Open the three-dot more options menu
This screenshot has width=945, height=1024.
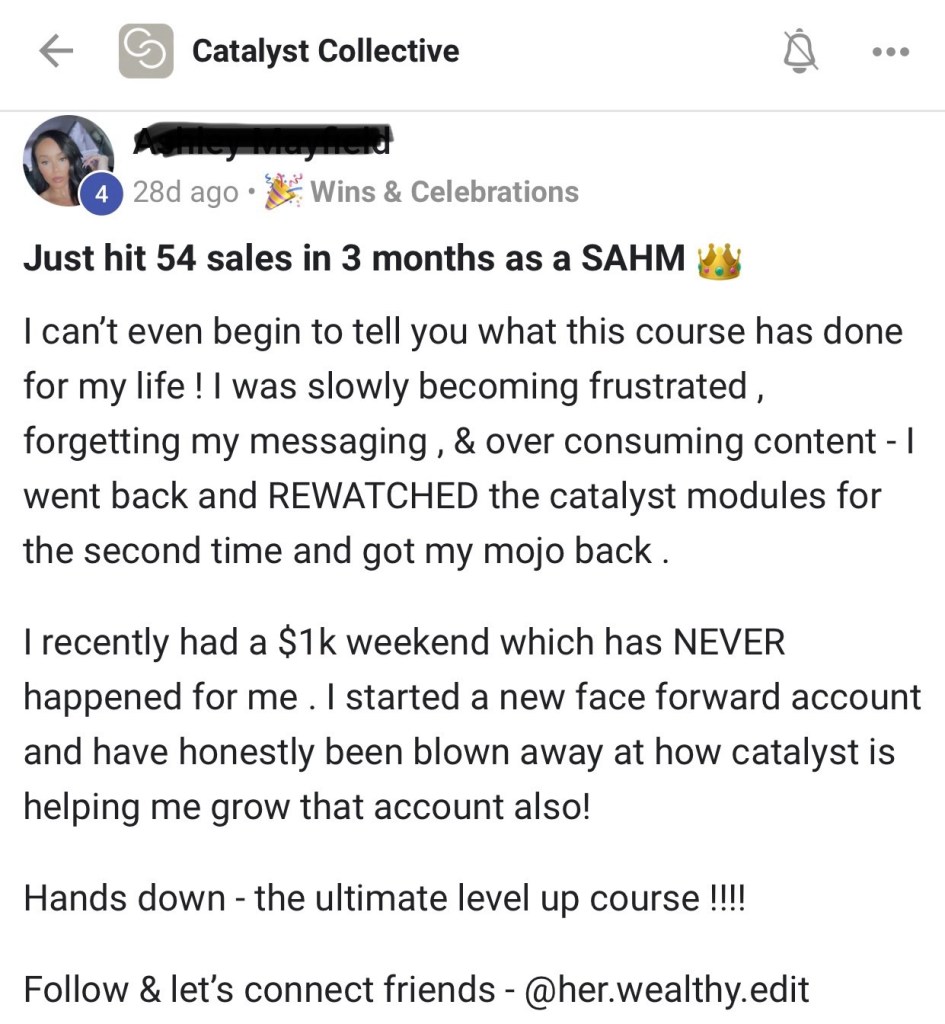coord(889,52)
